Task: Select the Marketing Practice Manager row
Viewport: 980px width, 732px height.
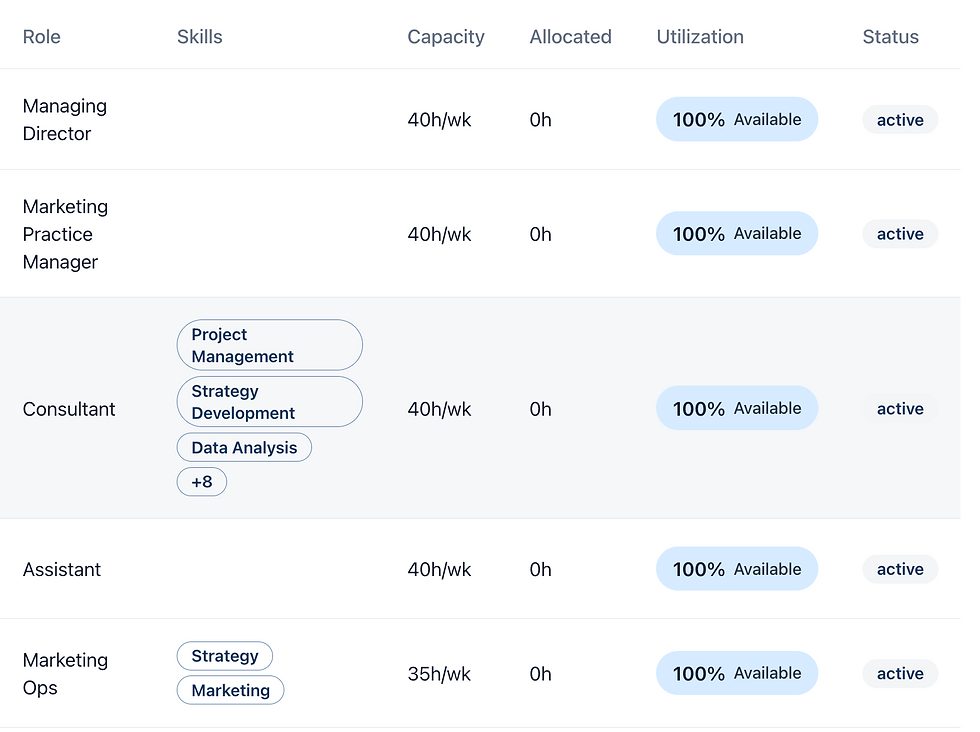Action: click(x=65, y=234)
